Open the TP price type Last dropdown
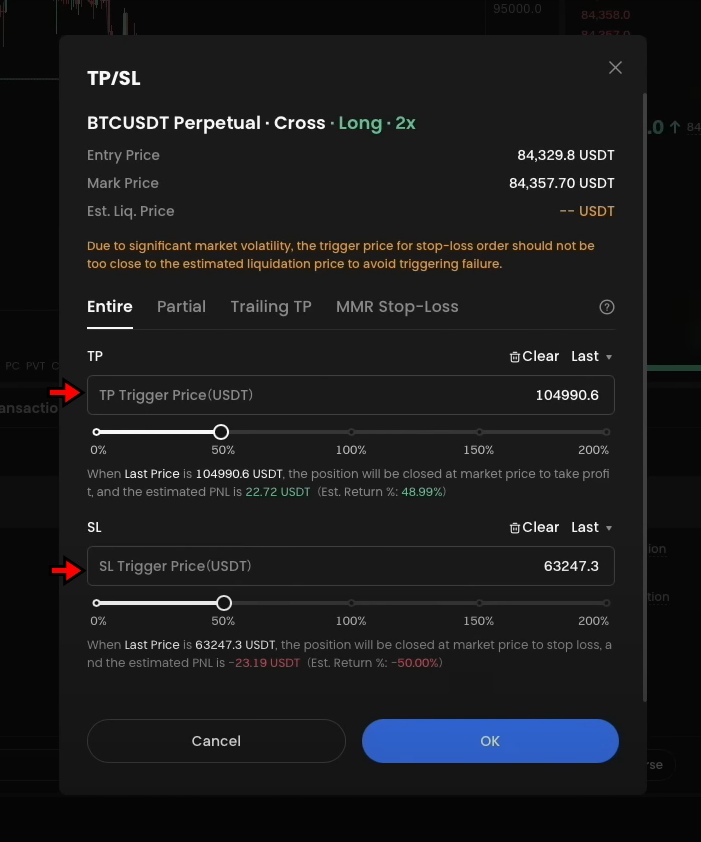Screen dimensions: 701x842 [590, 356]
